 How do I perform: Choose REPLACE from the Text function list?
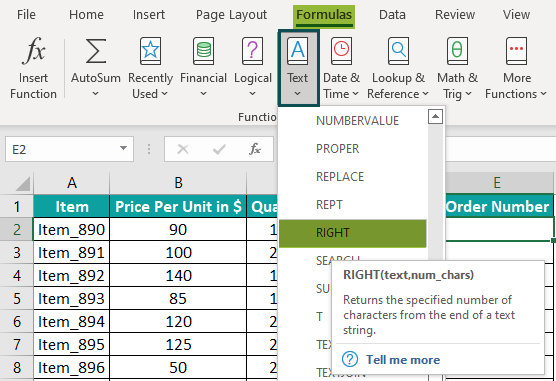coord(352,177)
